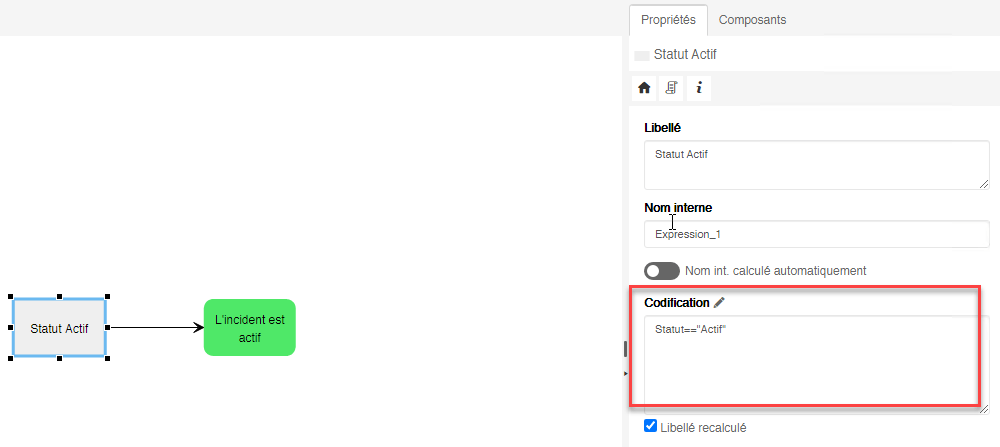1000x447 pixels.
Task: Click the Libellé textarea resize grip
Action: 984,183
